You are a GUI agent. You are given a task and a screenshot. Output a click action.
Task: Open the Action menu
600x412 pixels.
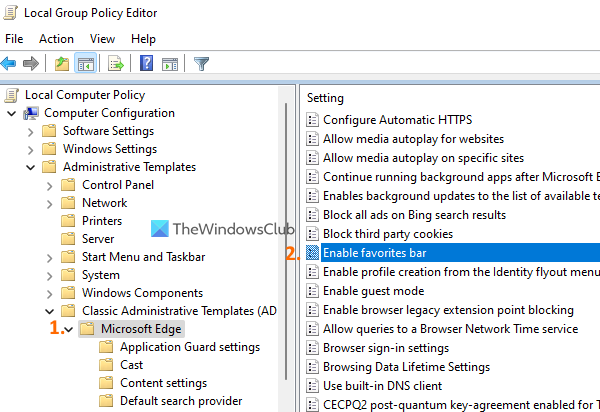(x=56, y=39)
